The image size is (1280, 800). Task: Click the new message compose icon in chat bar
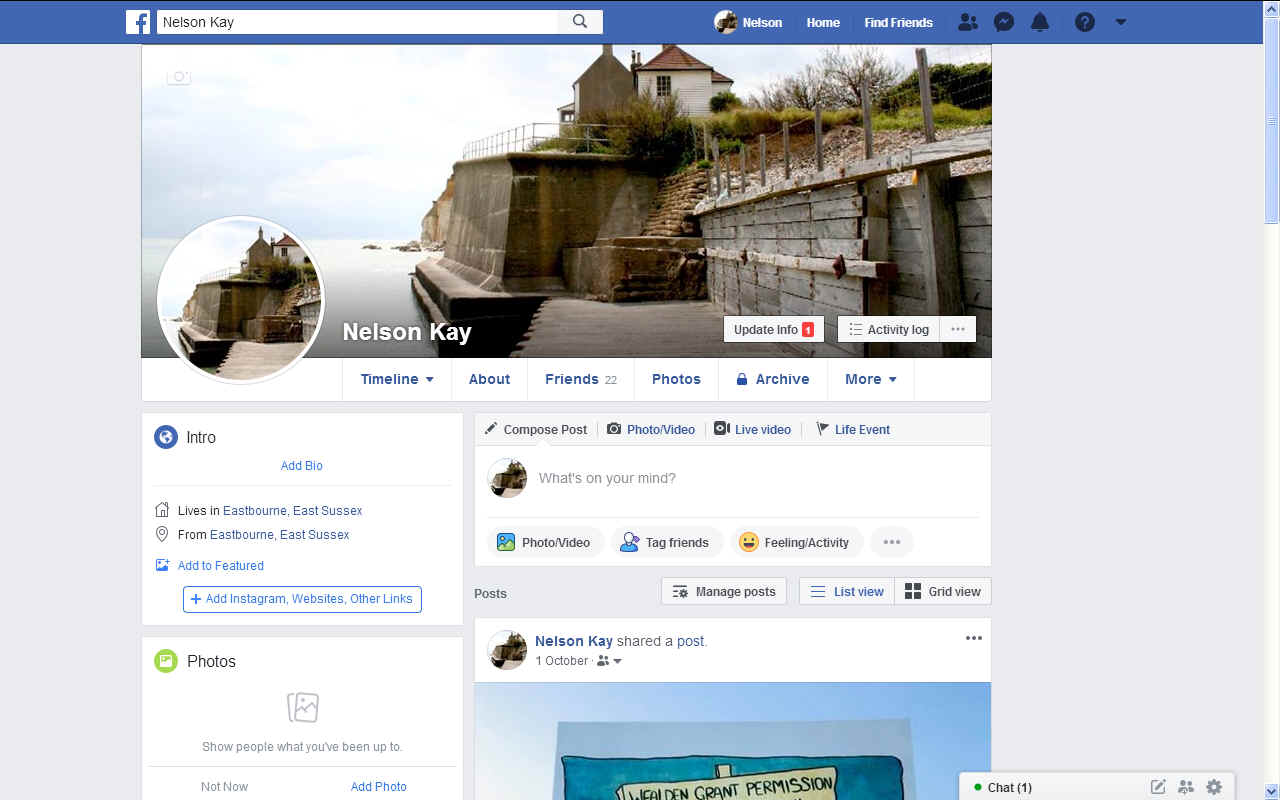(x=1158, y=787)
